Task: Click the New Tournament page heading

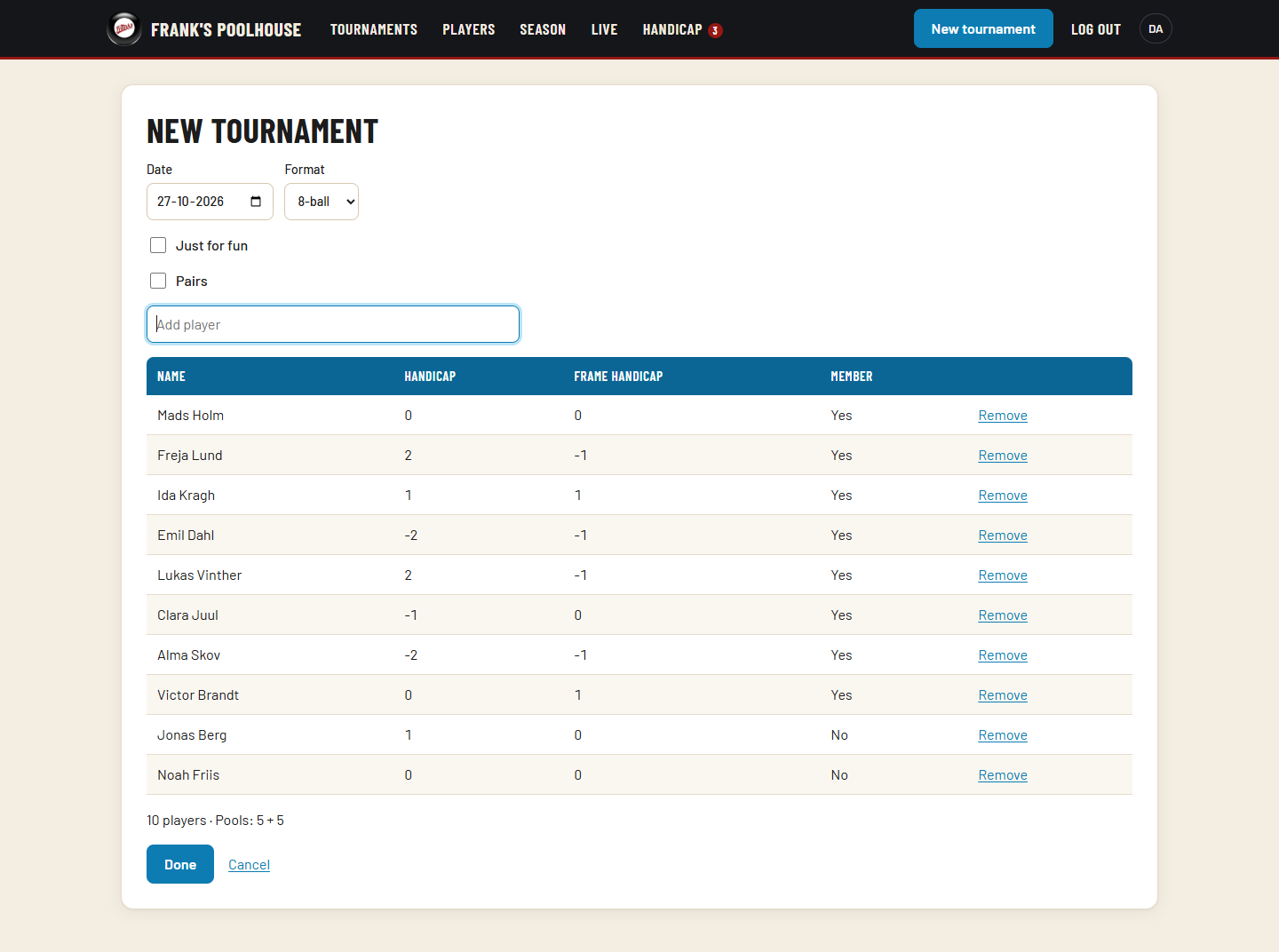Action: coord(262,131)
